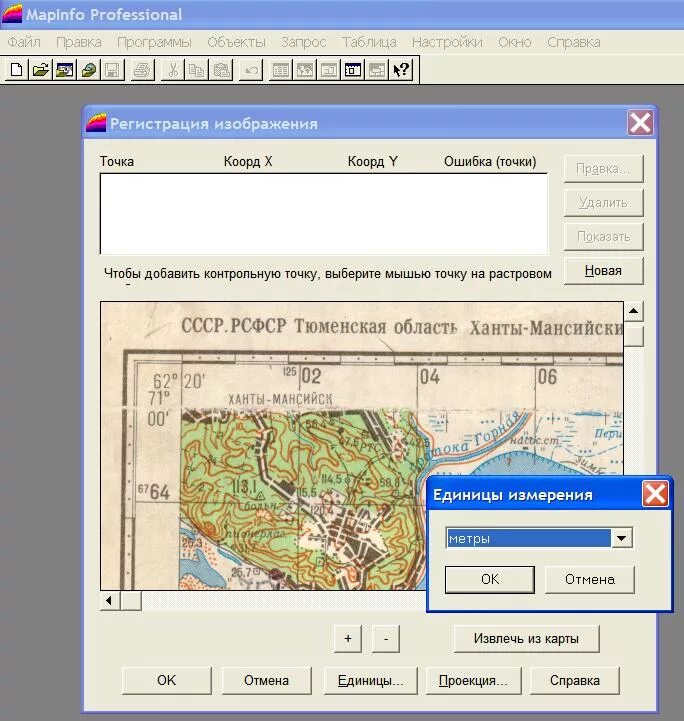
Task: Expand the метры units dropdown arrow
Action: 621,538
